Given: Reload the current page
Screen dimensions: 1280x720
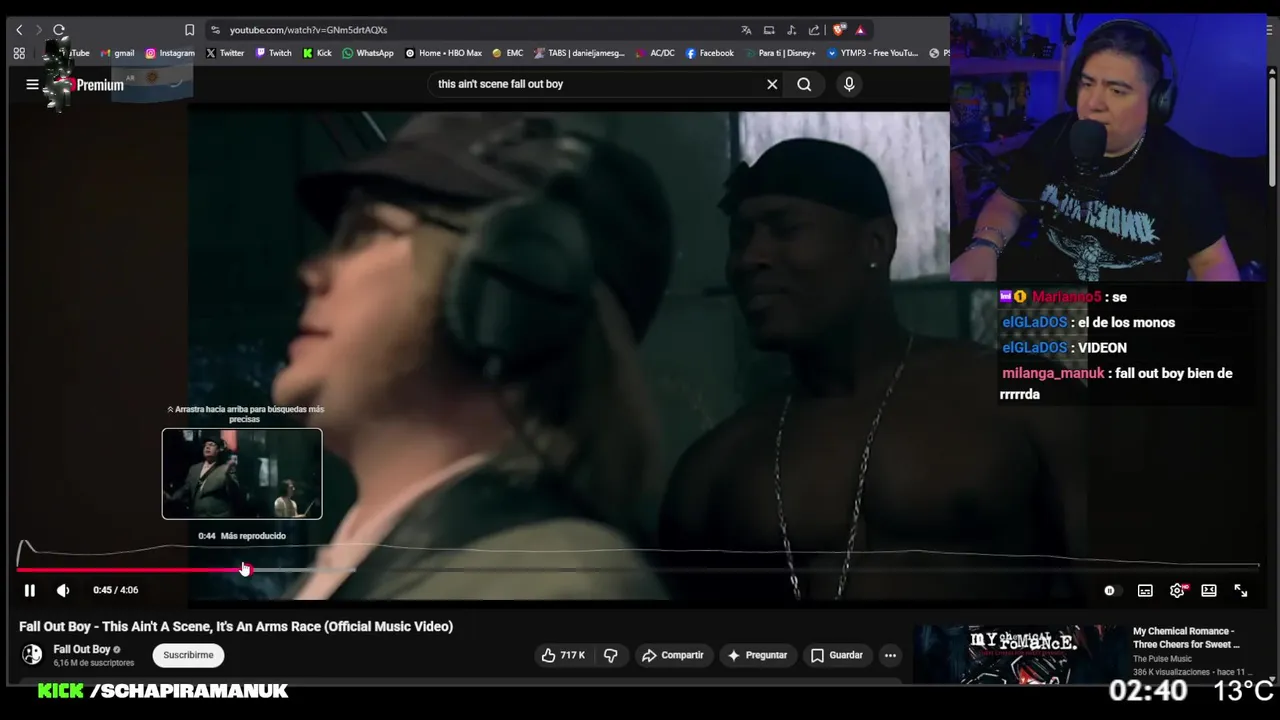Looking at the screenshot, I should [x=59, y=30].
